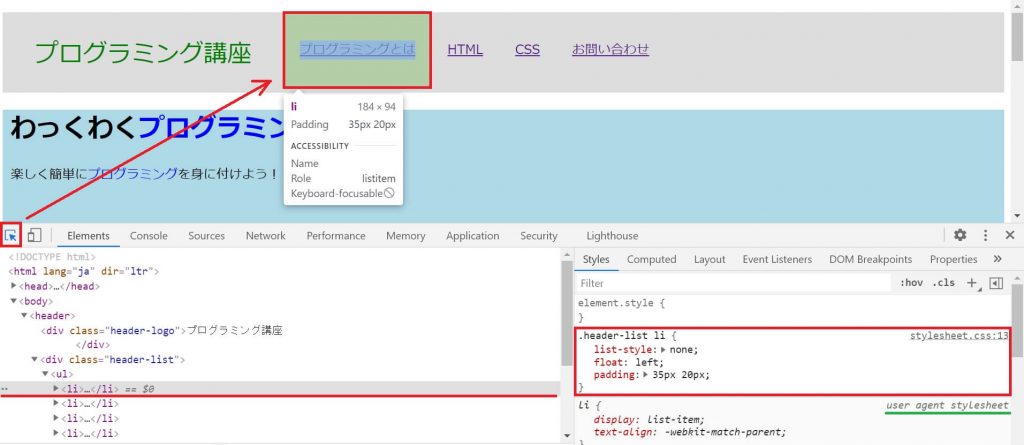Open DevTools settings gear

click(960, 235)
